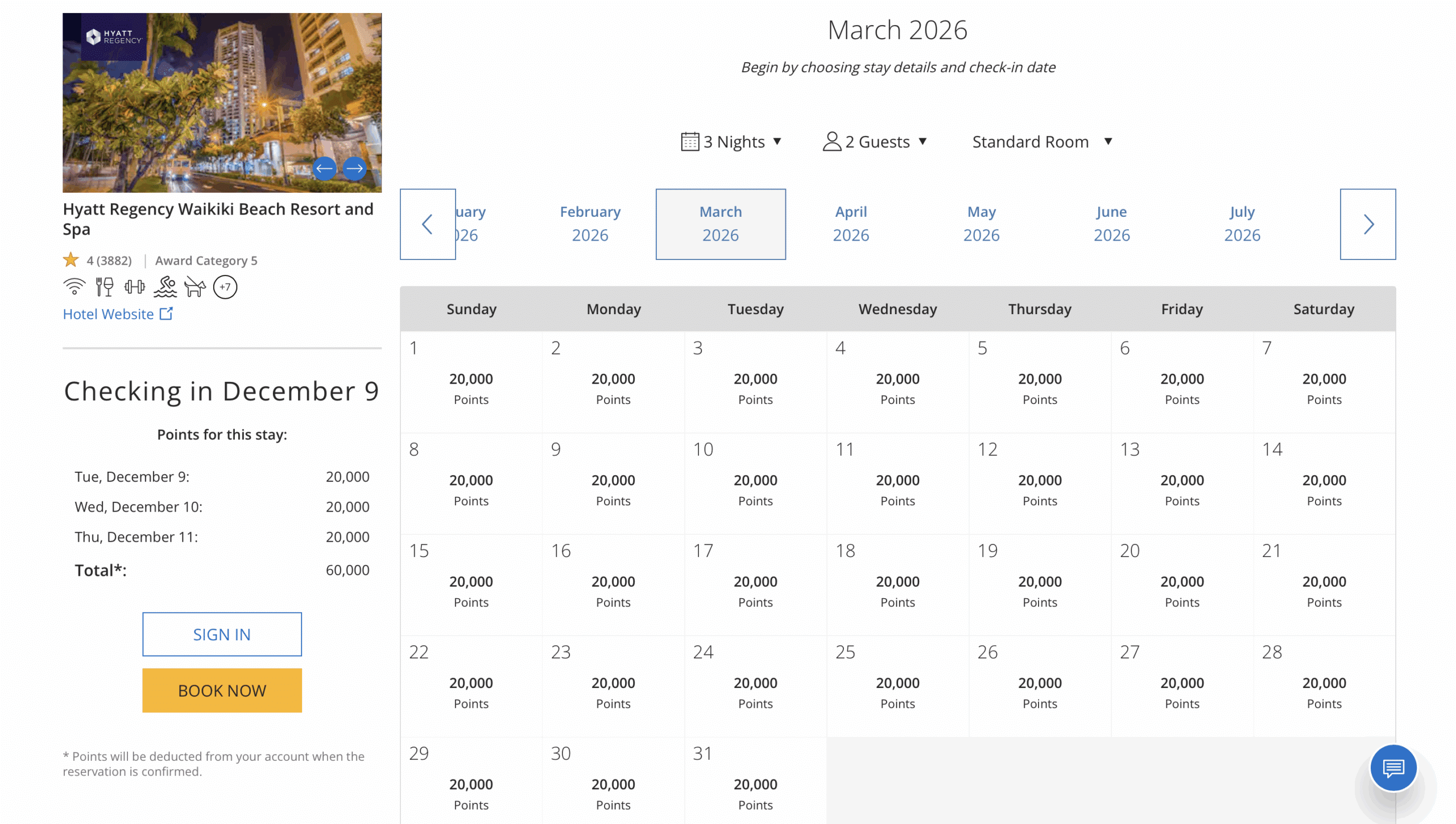Click the Thu, December 11 points row

[222, 537]
